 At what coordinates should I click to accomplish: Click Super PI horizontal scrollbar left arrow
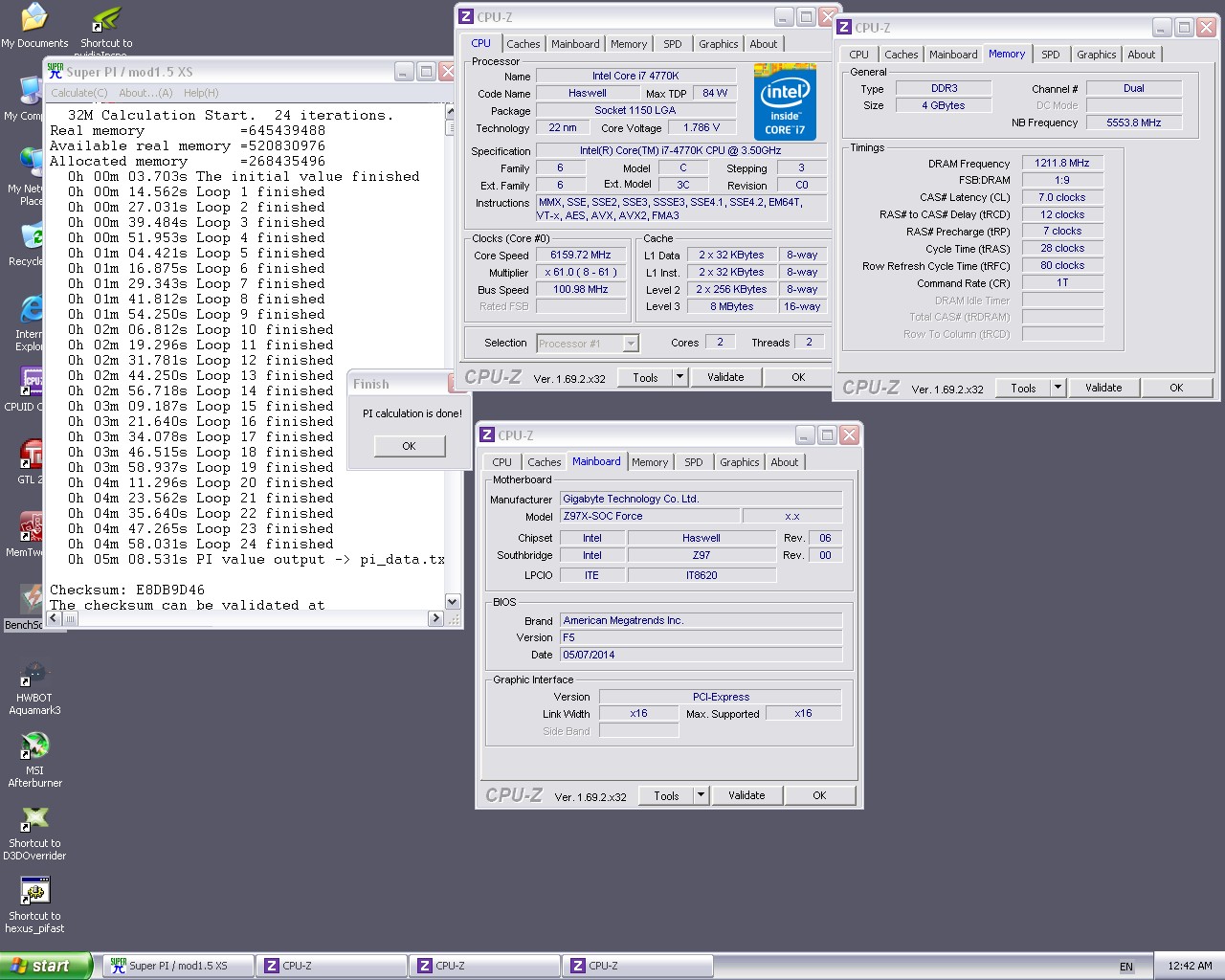54,618
